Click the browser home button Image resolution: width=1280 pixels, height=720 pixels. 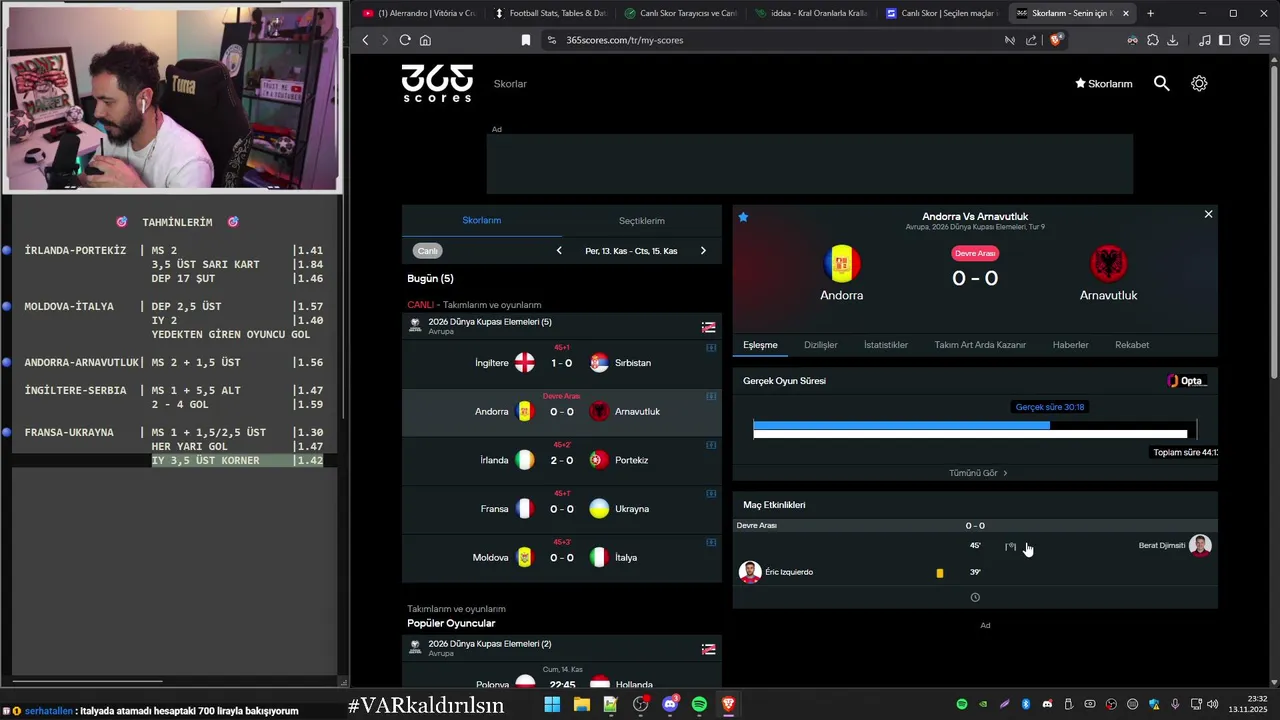coord(425,40)
